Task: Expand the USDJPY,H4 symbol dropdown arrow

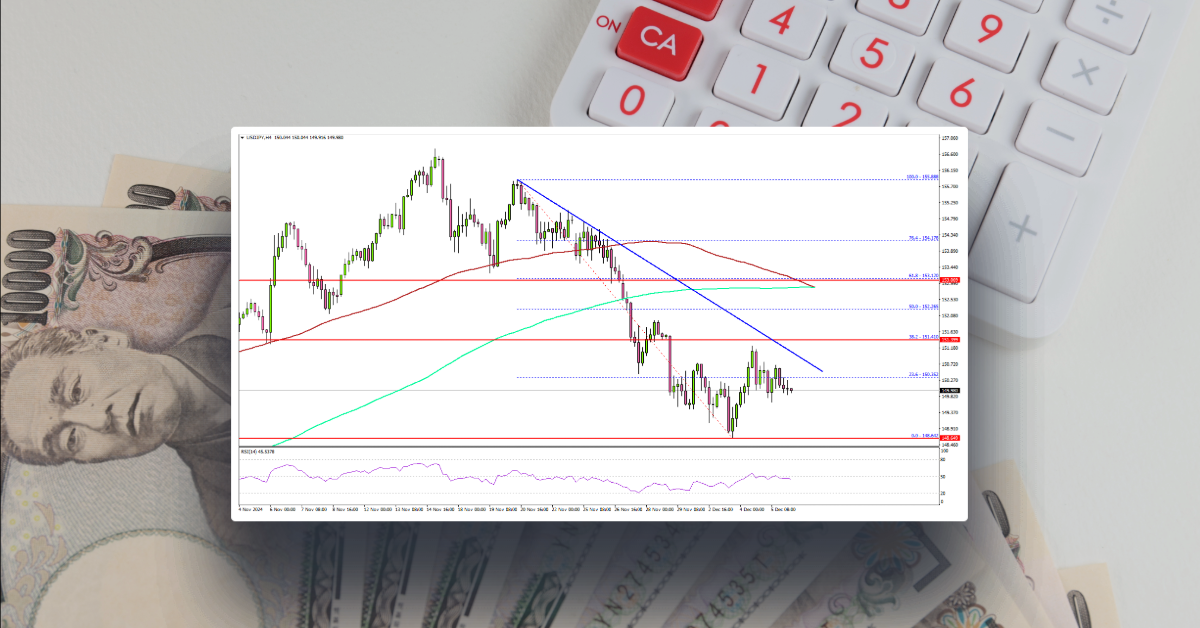Action: 242,138
